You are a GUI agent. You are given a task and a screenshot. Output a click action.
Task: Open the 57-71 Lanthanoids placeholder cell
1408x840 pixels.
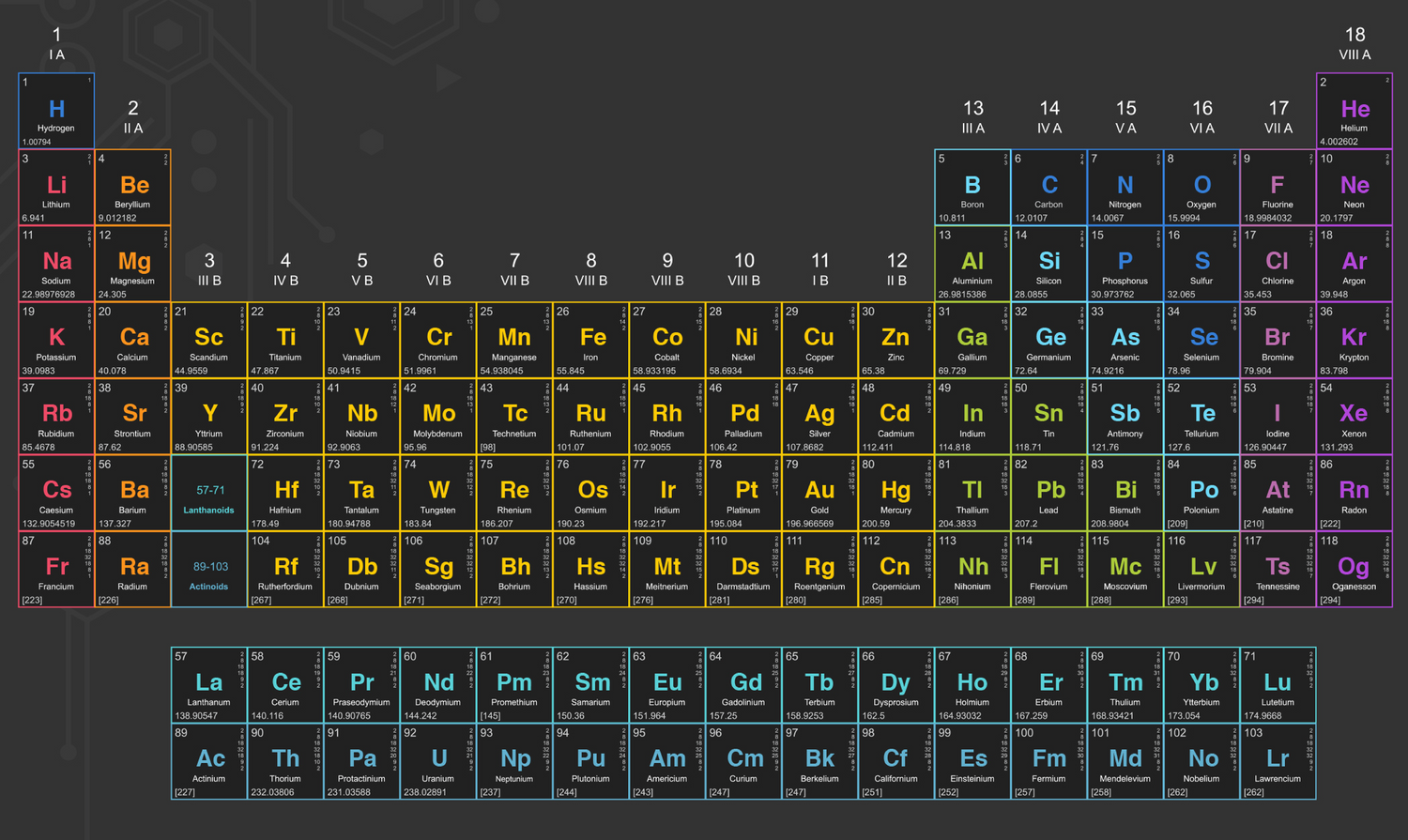coord(208,491)
